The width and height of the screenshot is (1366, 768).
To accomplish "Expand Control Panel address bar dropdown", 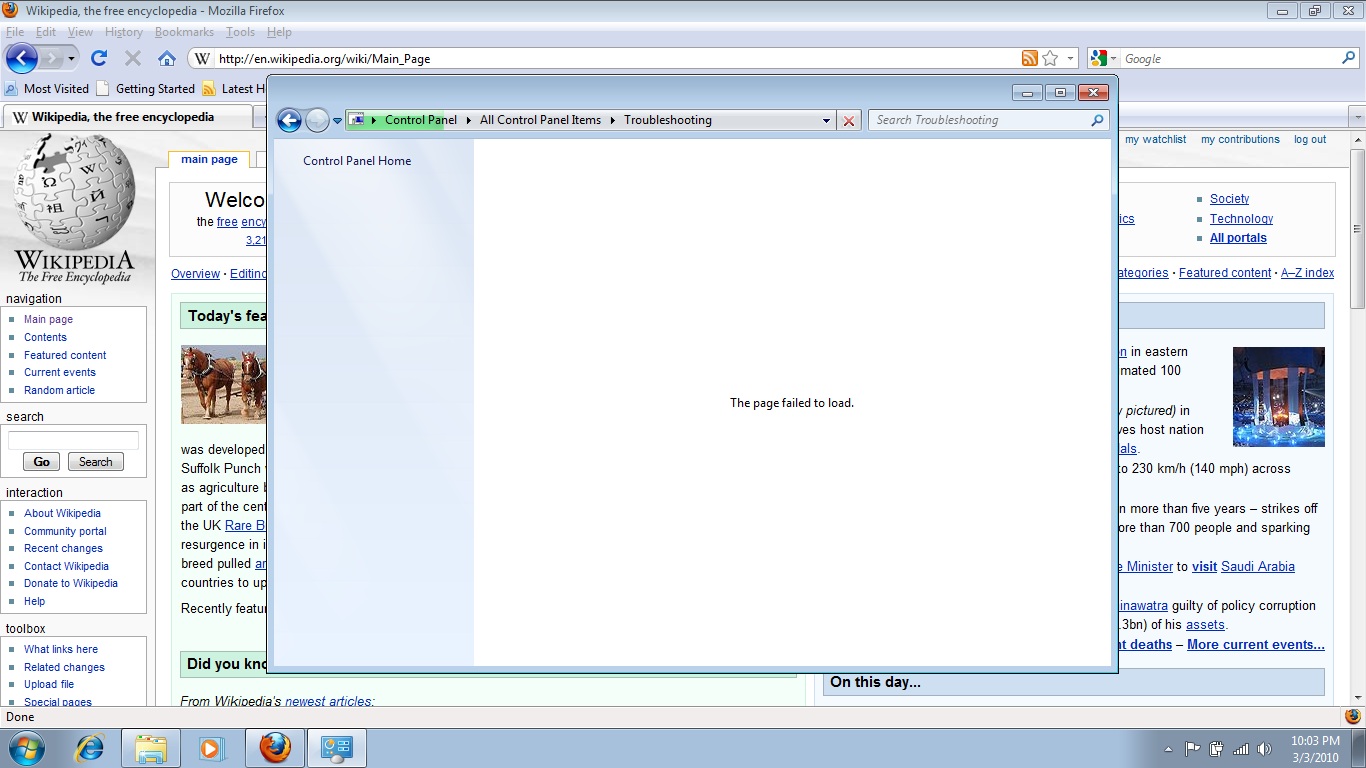I will pos(826,120).
